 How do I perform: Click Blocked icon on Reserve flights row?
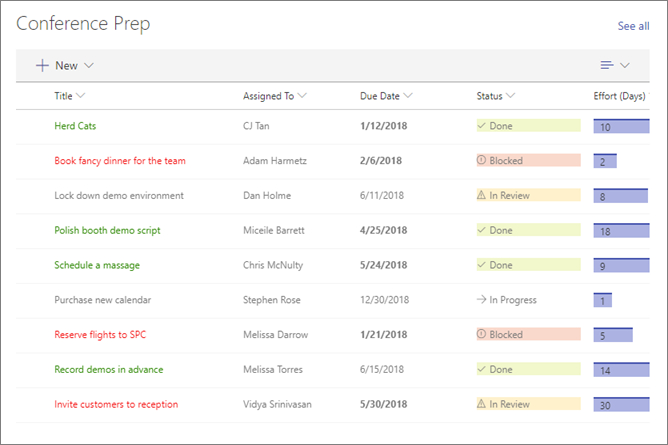(482, 335)
